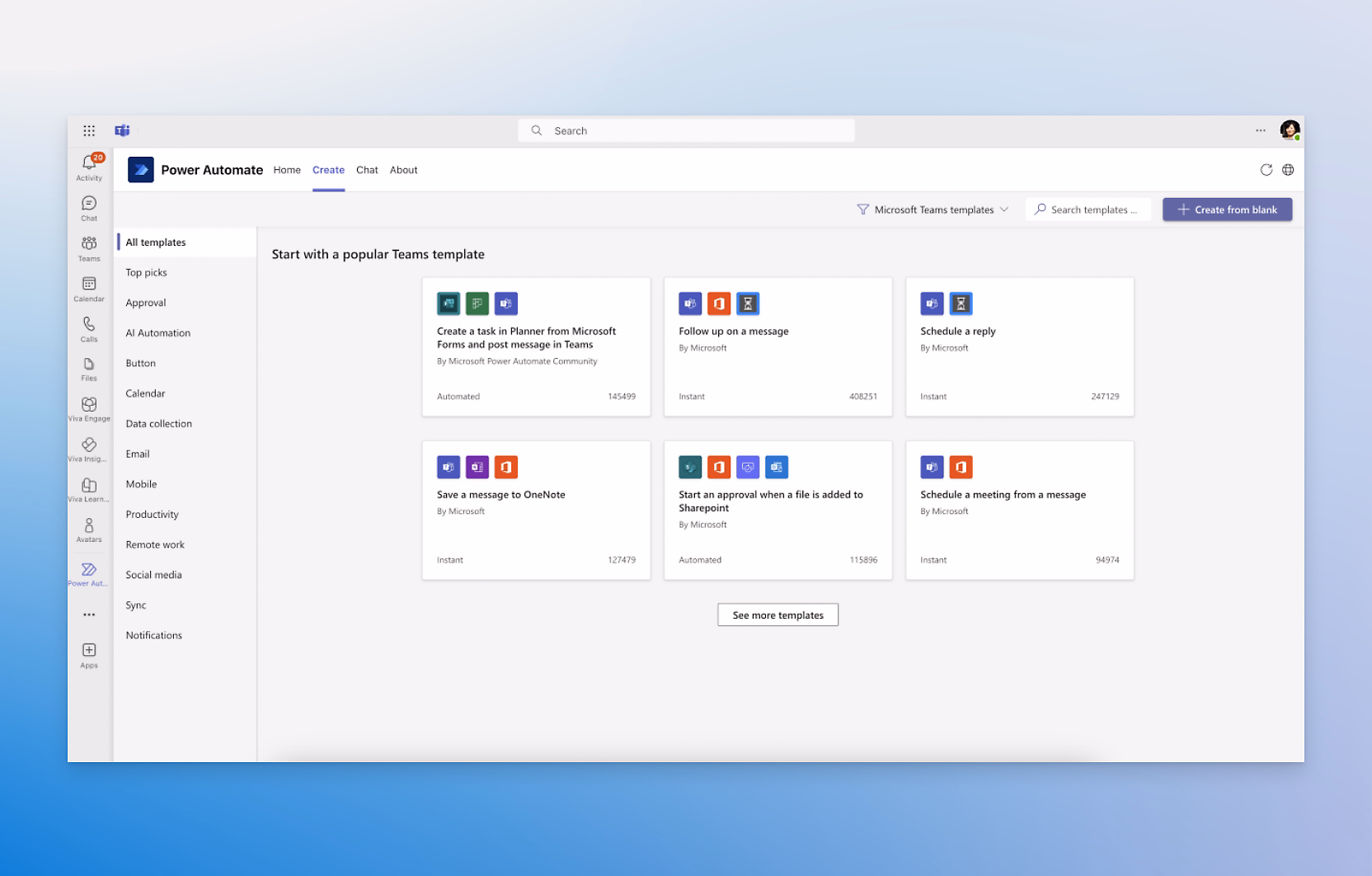Switch to the About tab

[x=403, y=170]
